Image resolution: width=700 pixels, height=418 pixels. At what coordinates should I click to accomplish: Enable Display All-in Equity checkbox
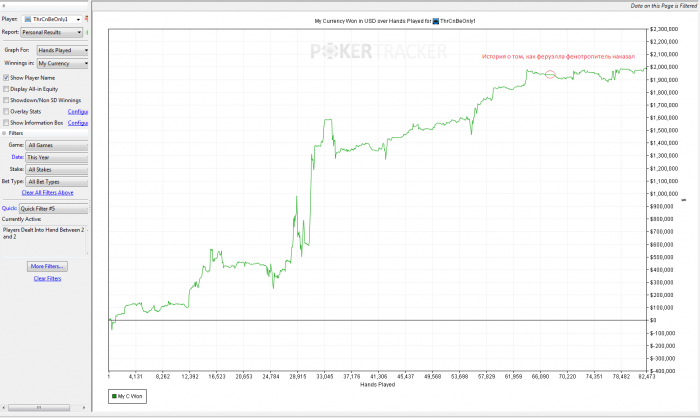[6, 89]
